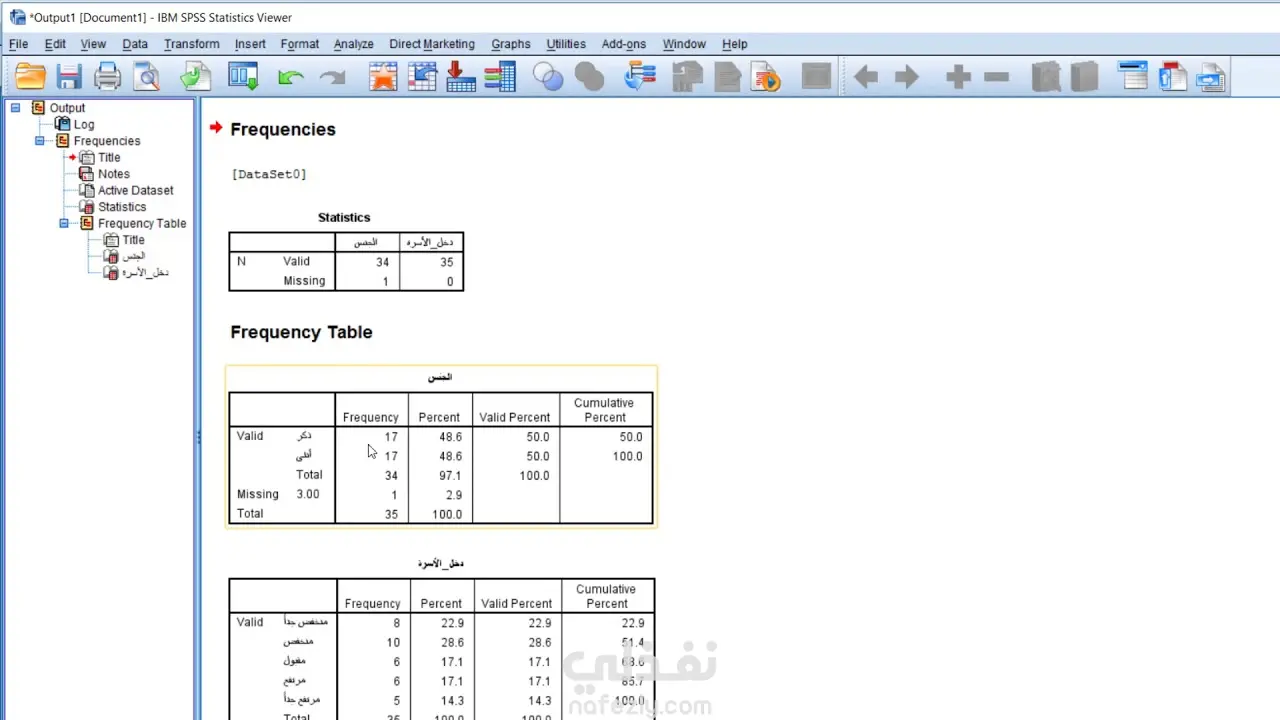Click the 2.9 percent cell
This screenshot has width=1280, height=720.
coord(453,495)
